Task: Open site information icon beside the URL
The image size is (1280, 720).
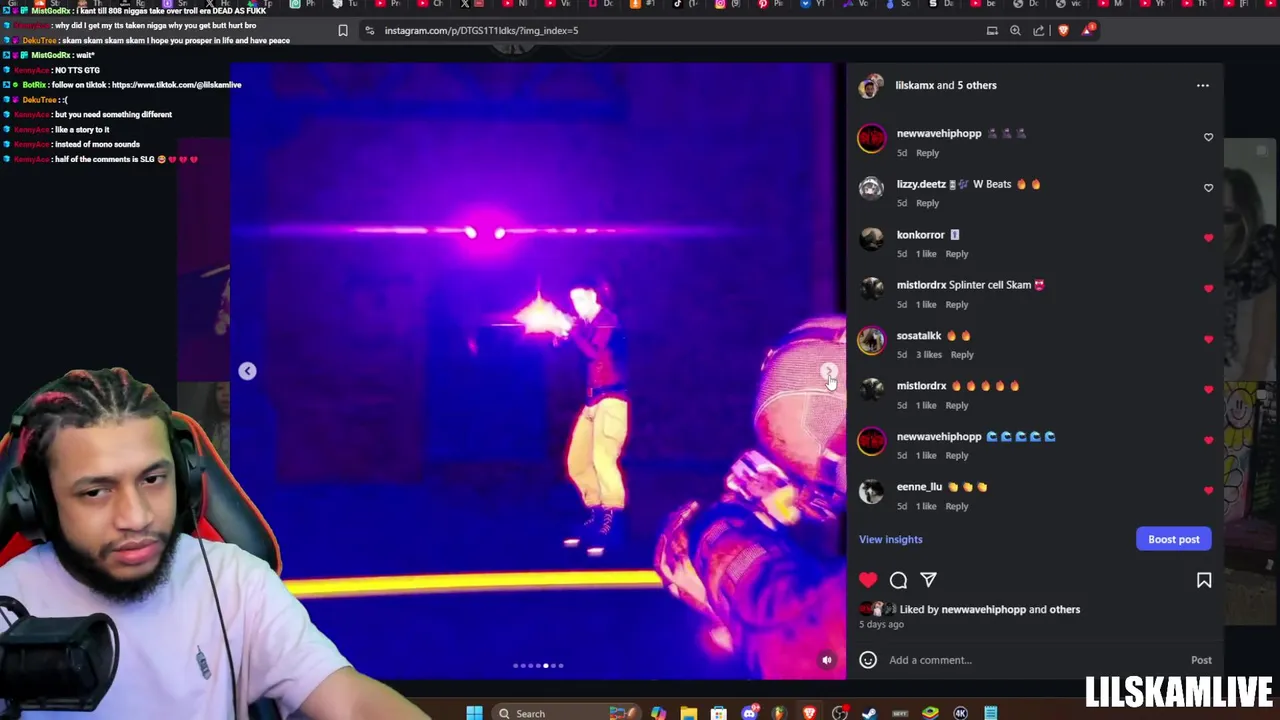Action: [x=370, y=30]
